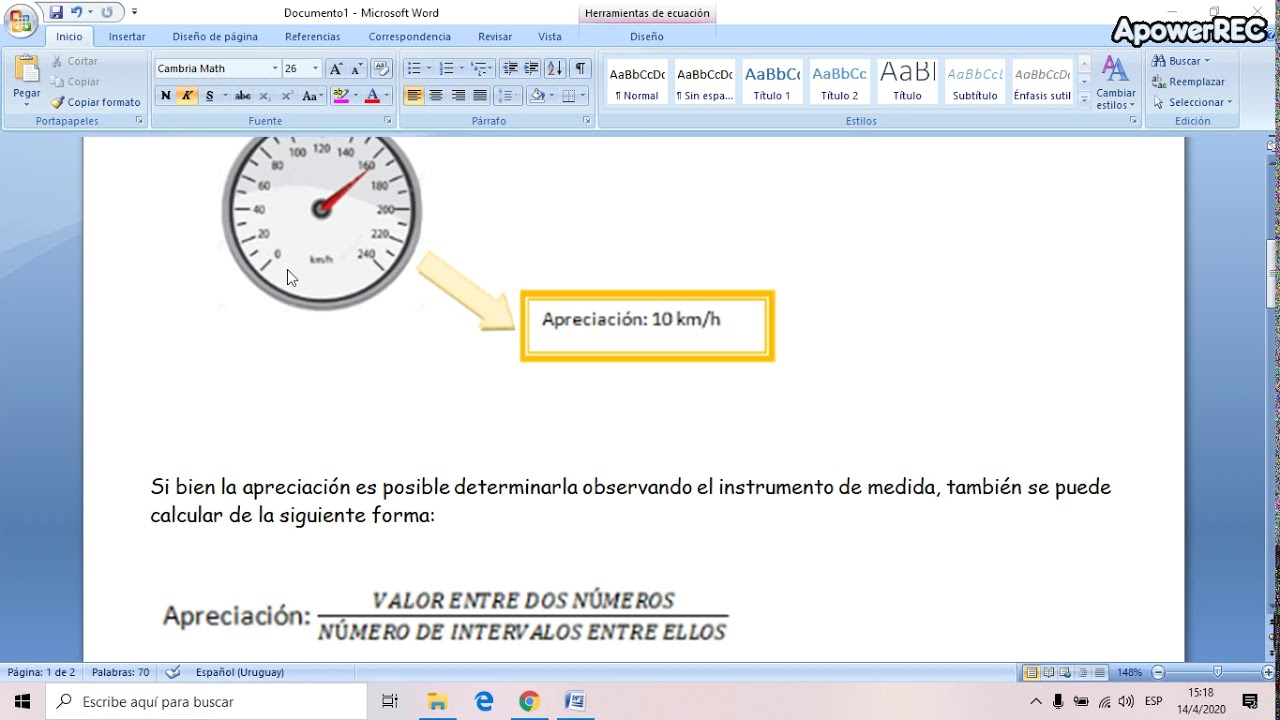Screen dimensions: 1280x720
Task: Click the zoom slider in status bar
Action: [x=1217, y=672]
